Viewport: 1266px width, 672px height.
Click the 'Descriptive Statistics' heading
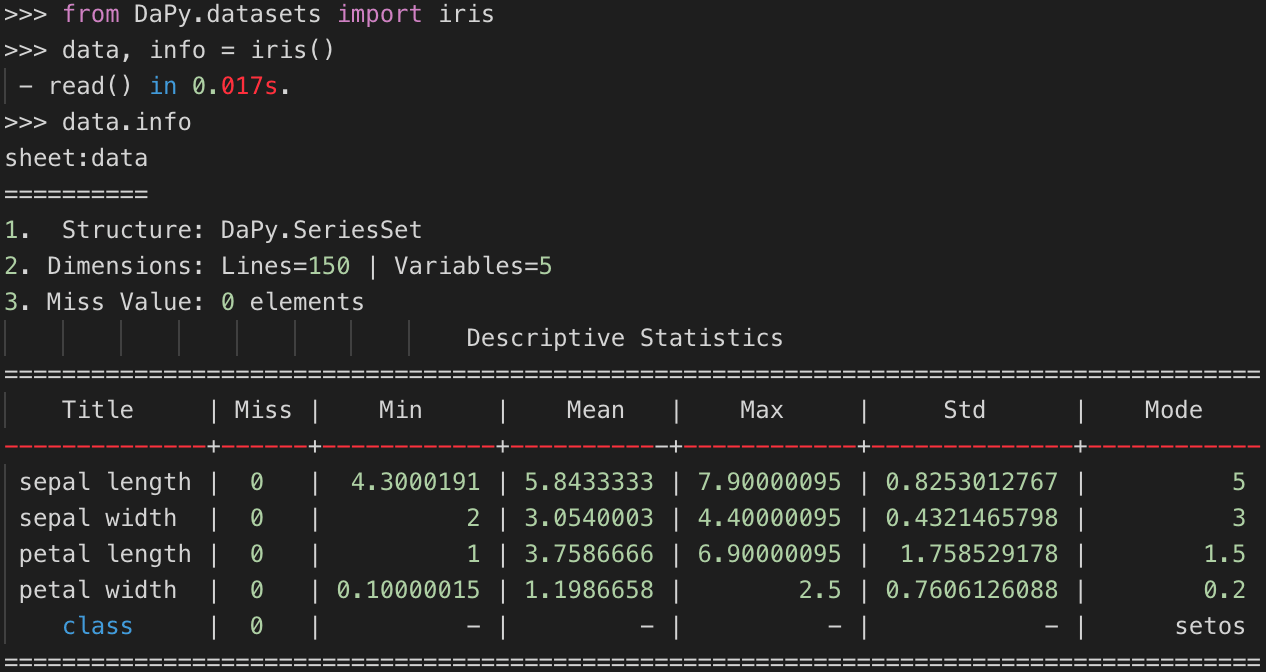625,338
